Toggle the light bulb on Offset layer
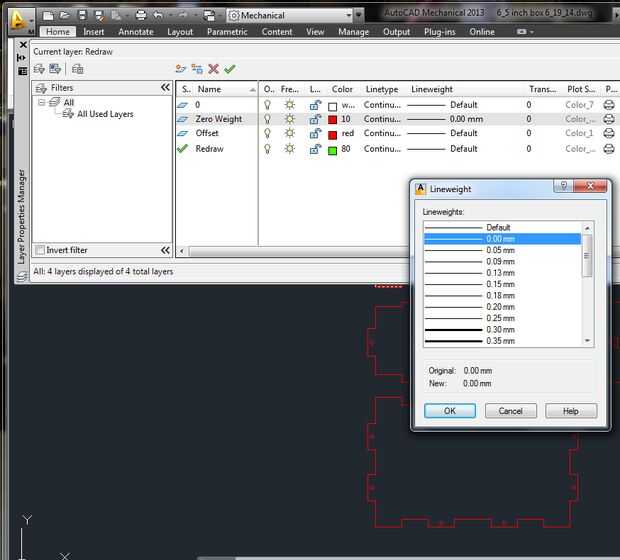Image resolution: width=620 pixels, height=560 pixels. click(268, 133)
